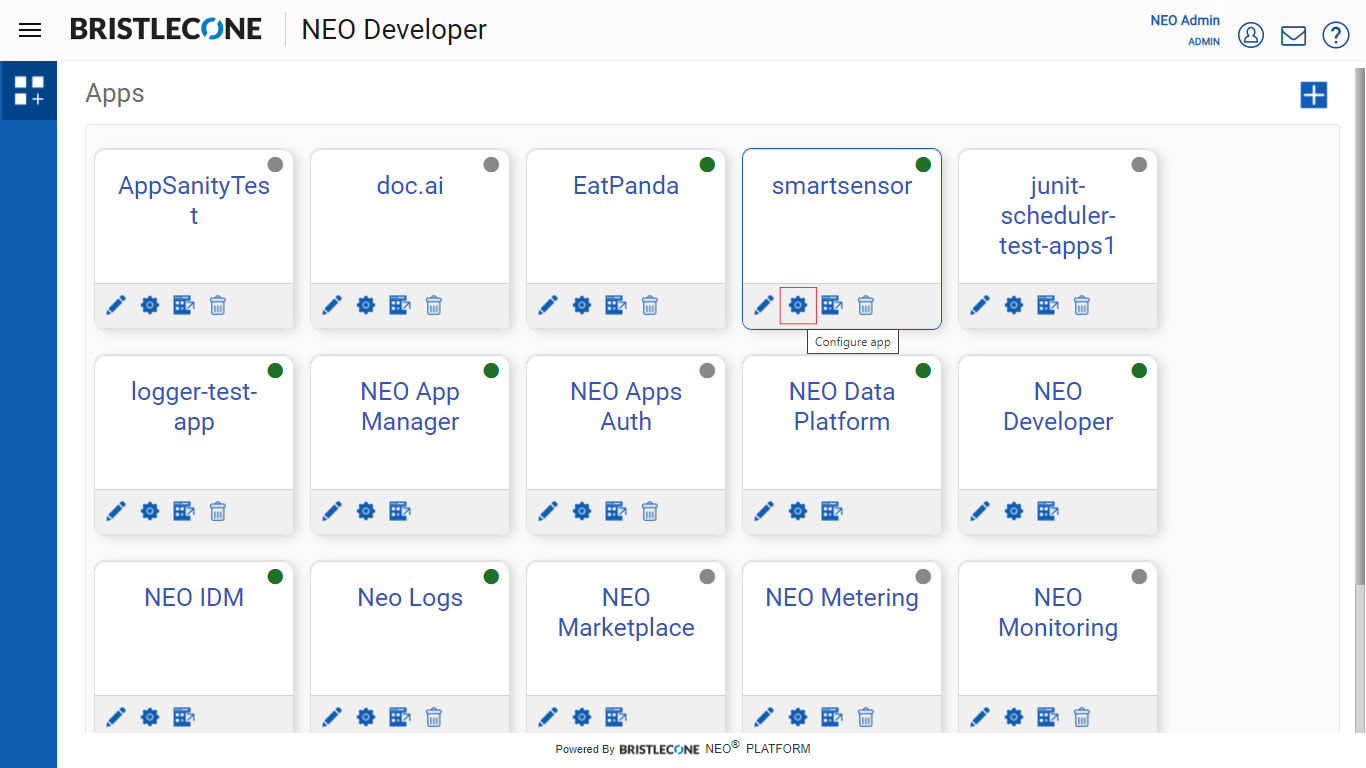Configure the NEO Metering app via gear icon

798,717
